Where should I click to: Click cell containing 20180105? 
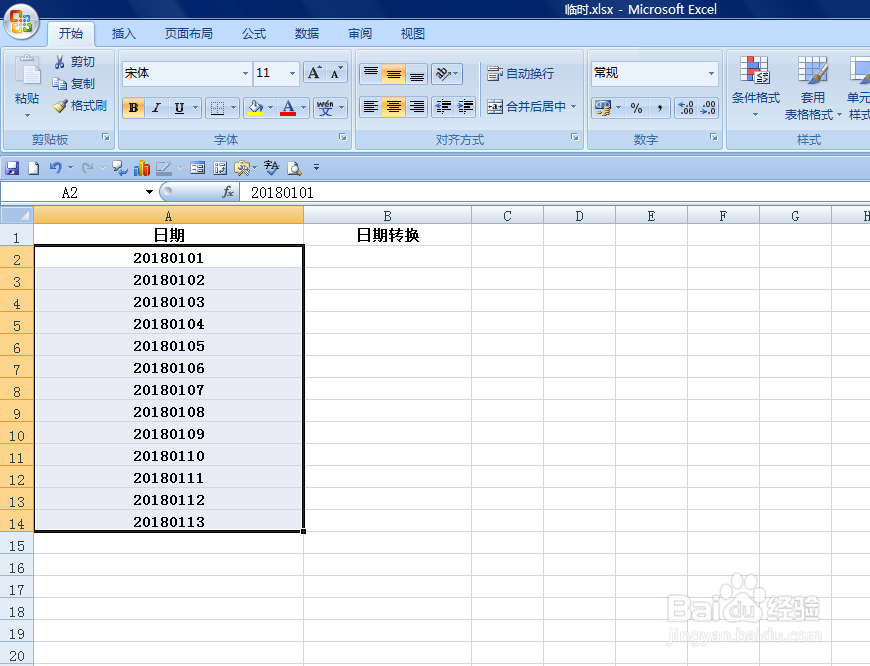(169, 346)
